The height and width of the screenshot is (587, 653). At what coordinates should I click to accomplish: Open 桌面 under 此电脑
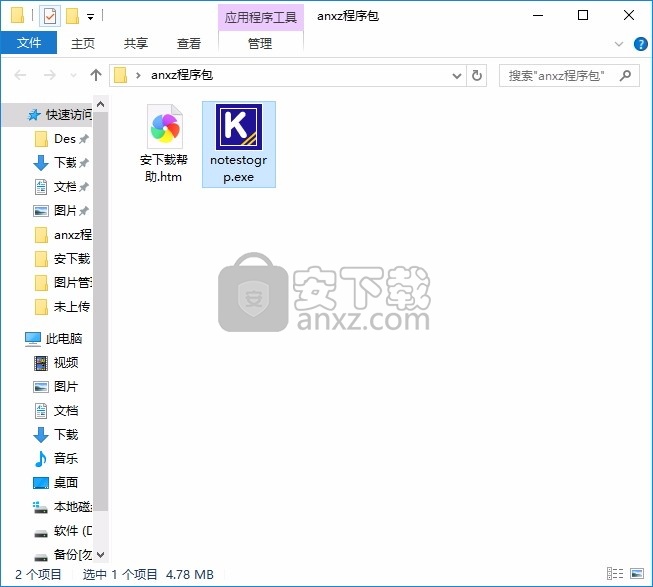[54, 483]
